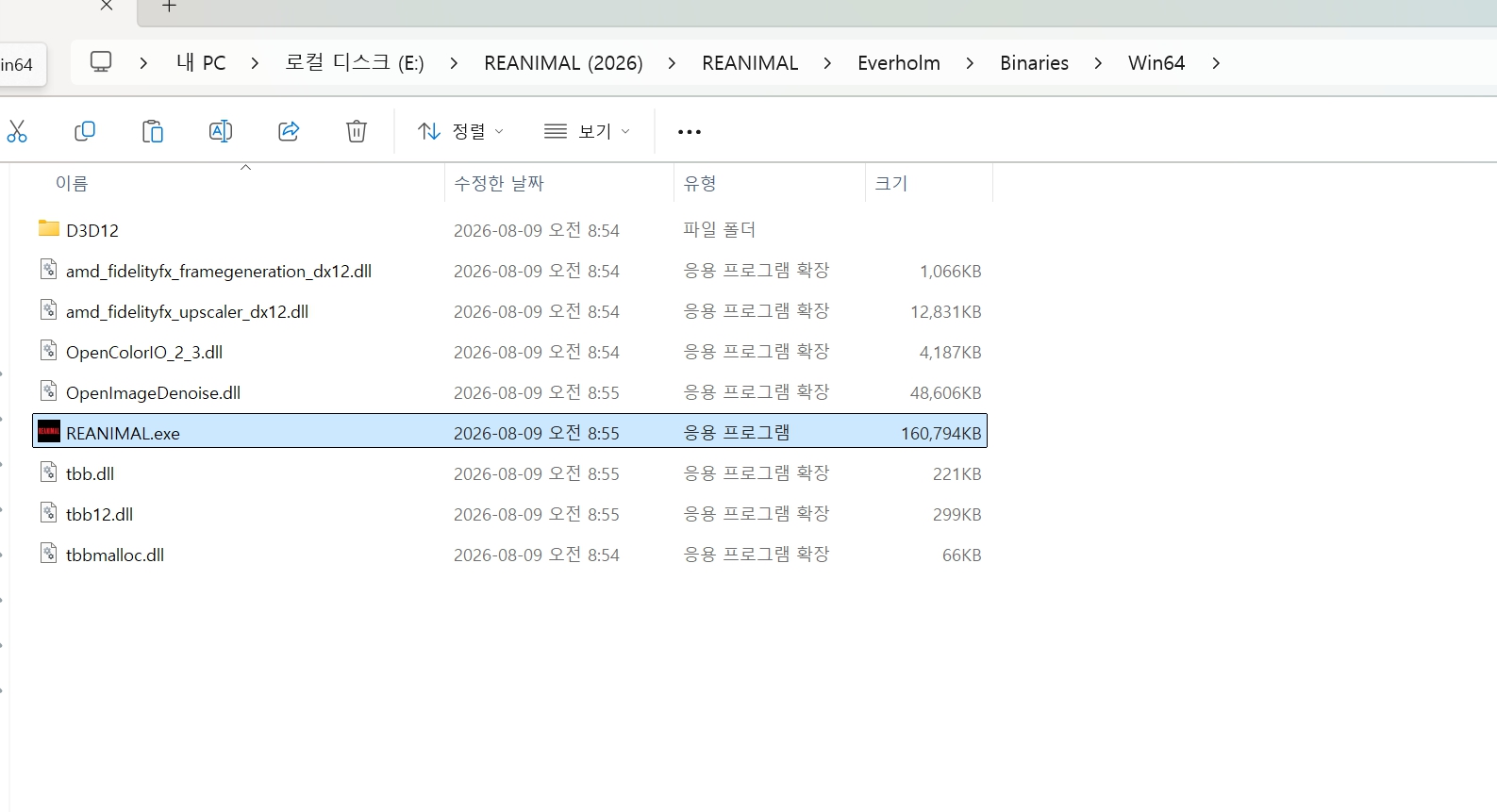The width and height of the screenshot is (1497, 812).
Task: Sort by 수정한 날짜 column header
Action: click(x=499, y=183)
